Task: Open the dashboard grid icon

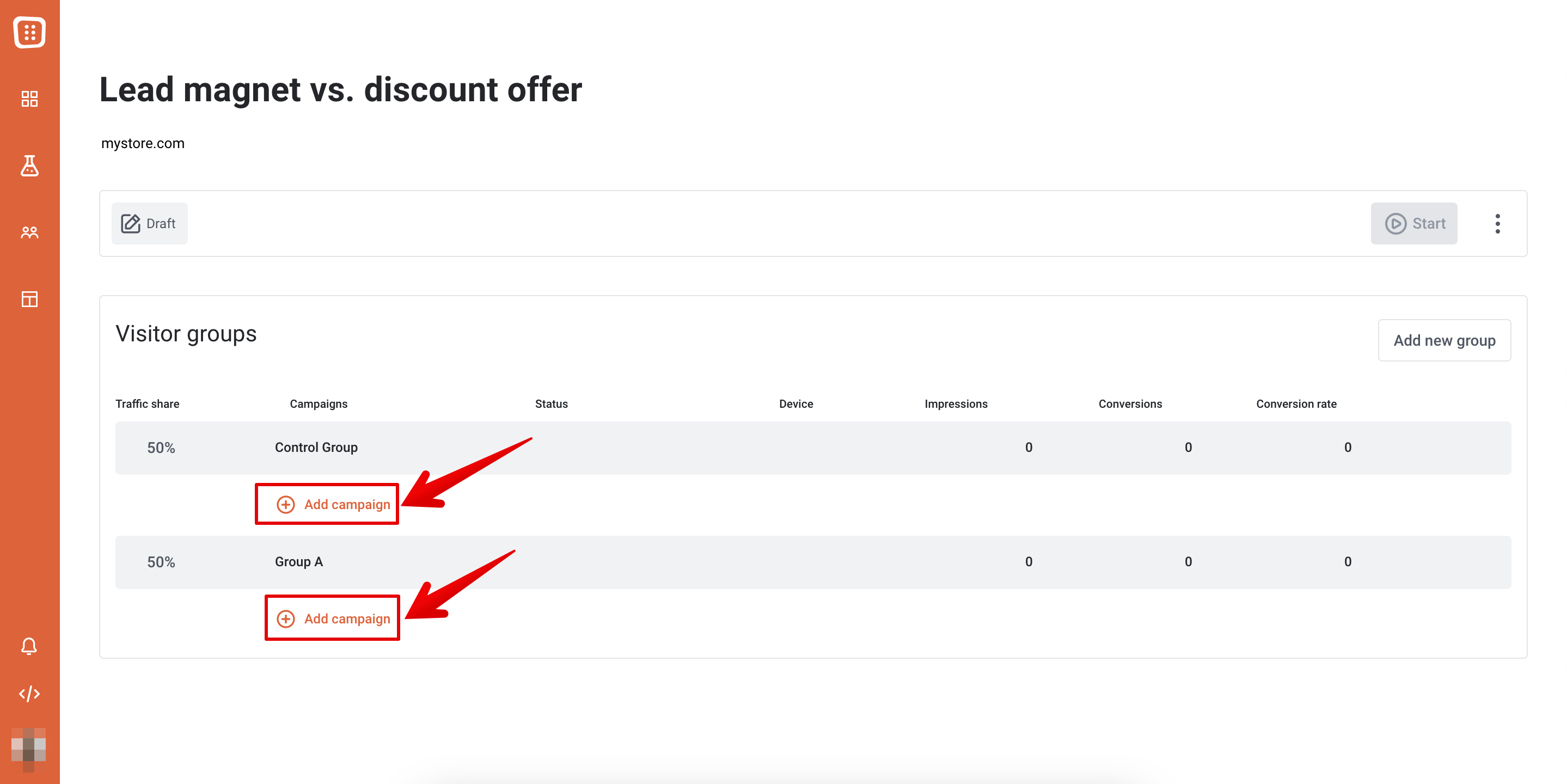Action: [x=29, y=99]
